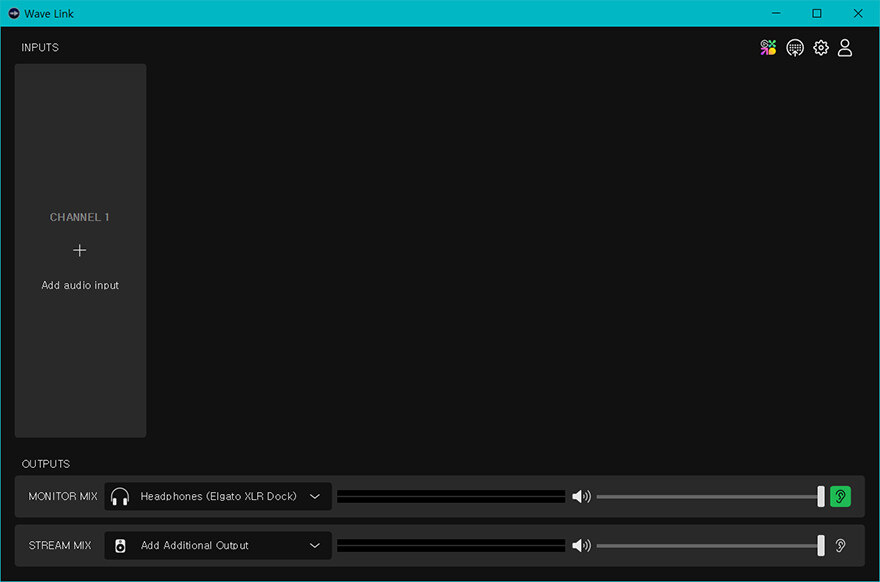This screenshot has height=582, width=880.
Task: Open the Elgato Marketplace icon
Action: point(768,47)
